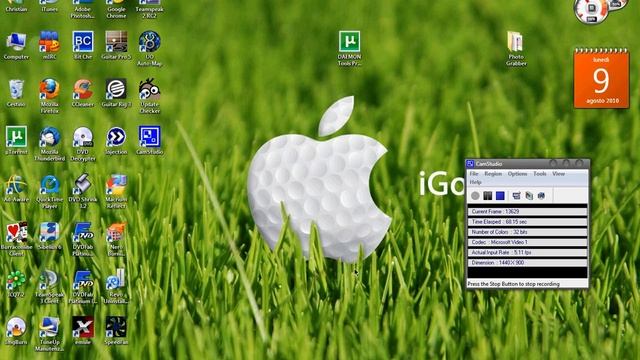
Task: Select the mIRC desktop icon
Action: click(49, 46)
